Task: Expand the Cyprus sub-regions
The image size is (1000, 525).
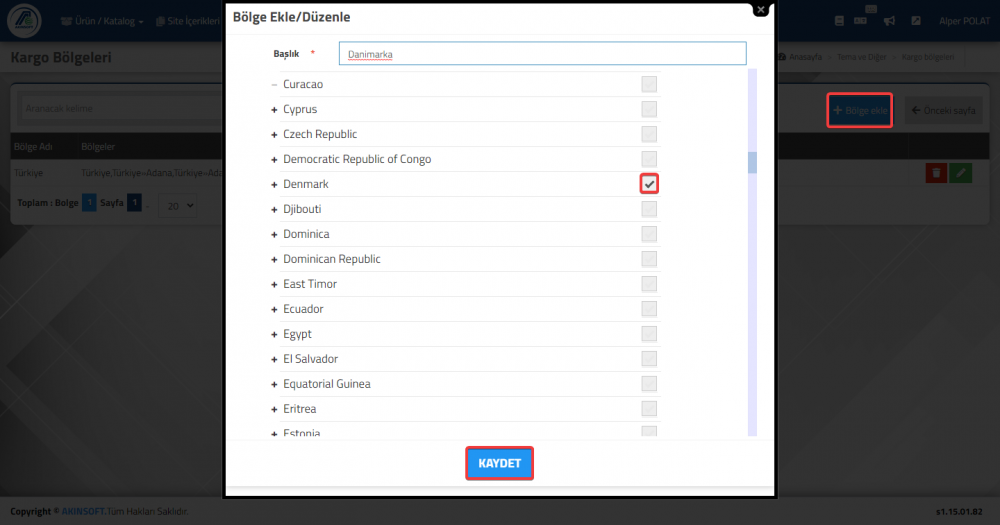Action: pyautogui.click(x=274, y=110)
